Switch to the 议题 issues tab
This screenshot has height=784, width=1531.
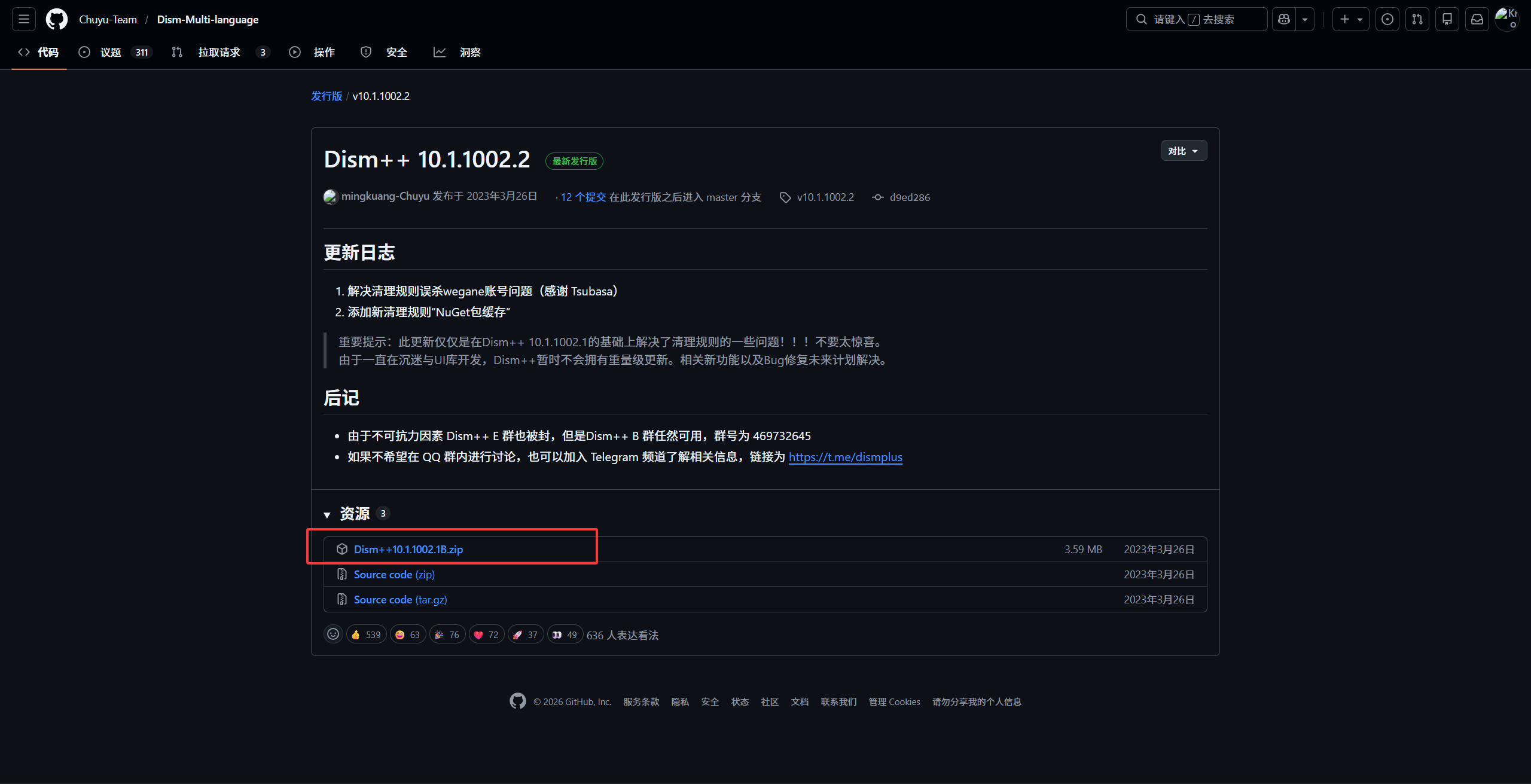point(111,52)
